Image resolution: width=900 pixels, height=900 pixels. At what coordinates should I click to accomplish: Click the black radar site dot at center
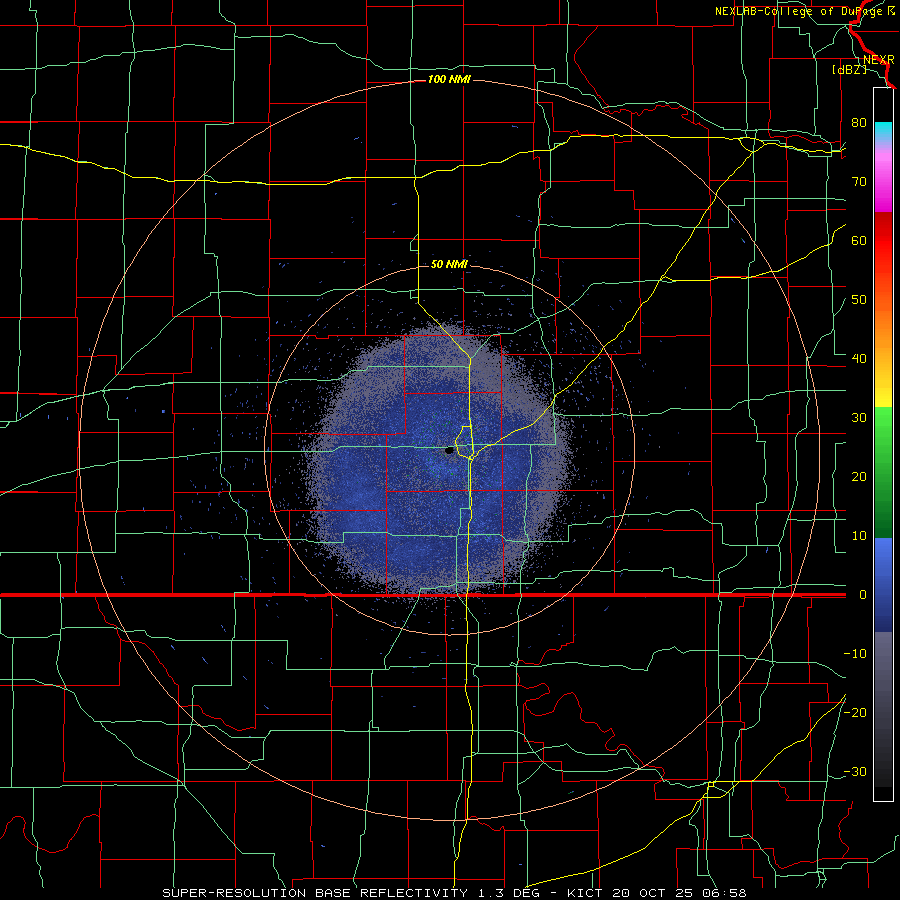(x=449, y=451)
